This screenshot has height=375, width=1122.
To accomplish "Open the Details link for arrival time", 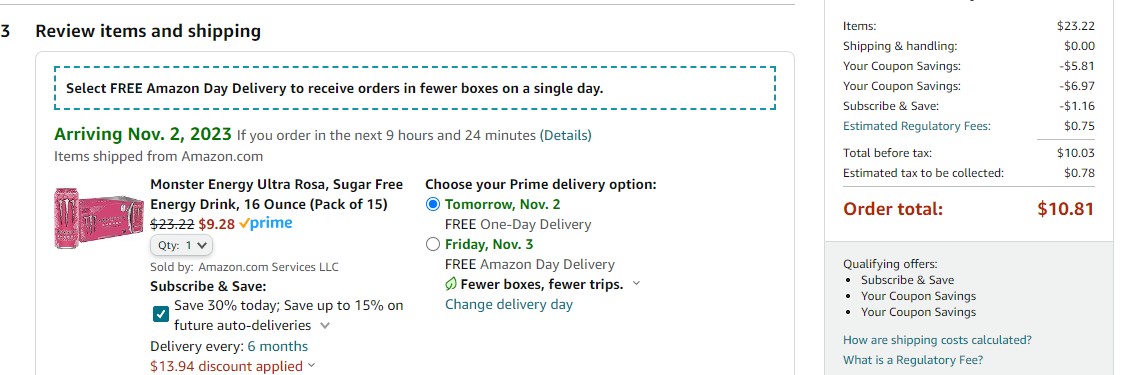I will coord(565,135).
